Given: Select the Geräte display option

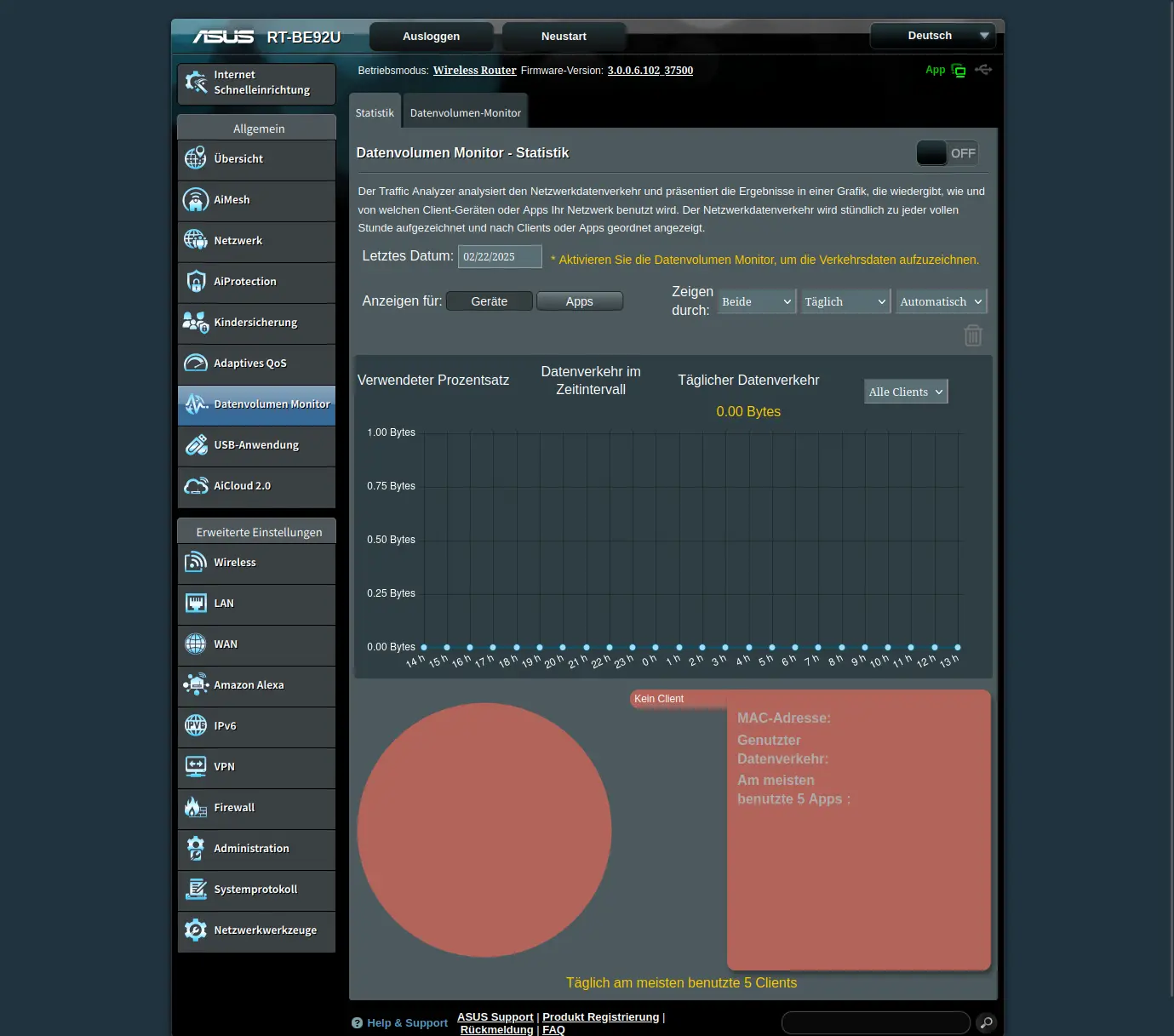Looking at the screenshot, I should [x=489, y=301].
